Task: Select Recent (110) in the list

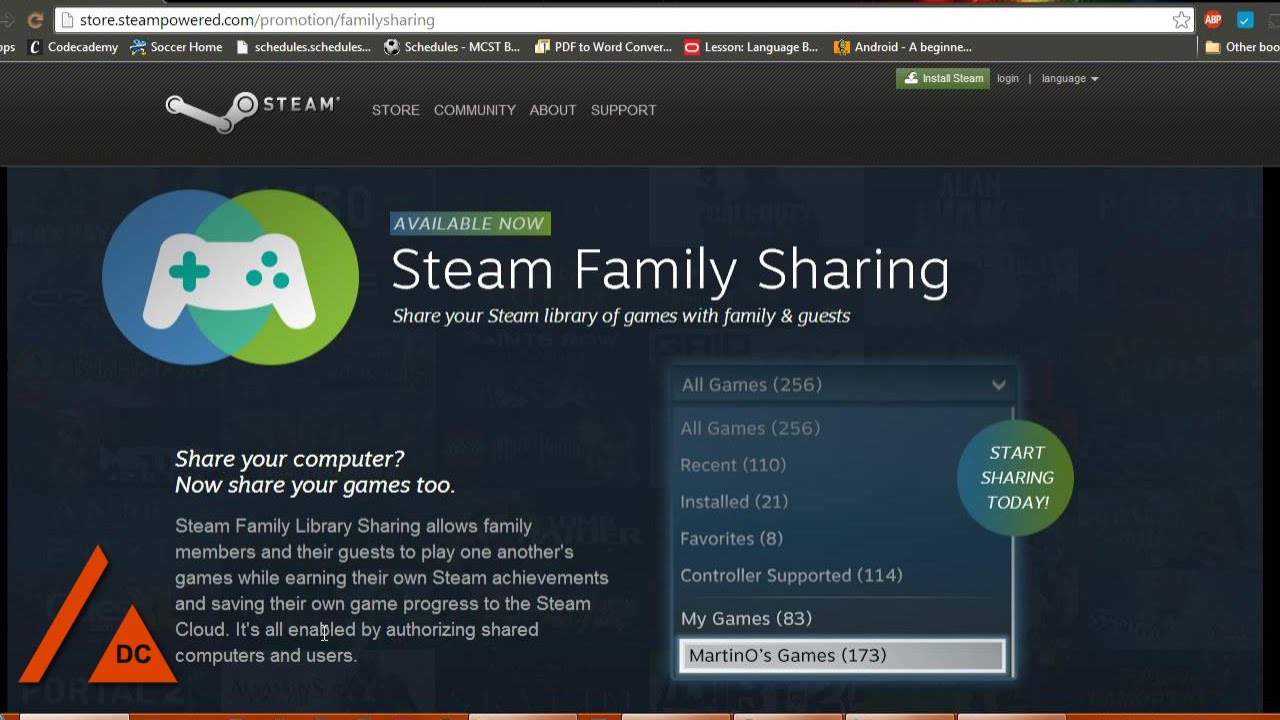Action: [x=733, y=465]
